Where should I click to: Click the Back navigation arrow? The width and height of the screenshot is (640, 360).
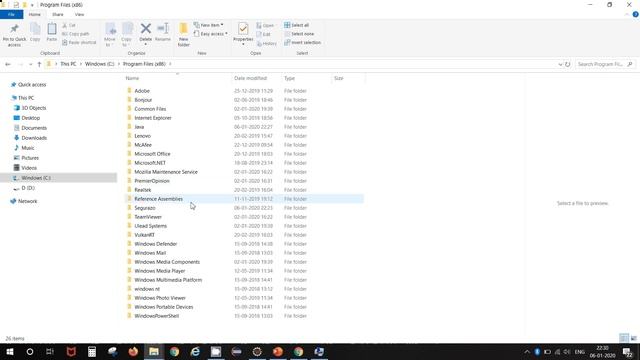tap(8, 64)
